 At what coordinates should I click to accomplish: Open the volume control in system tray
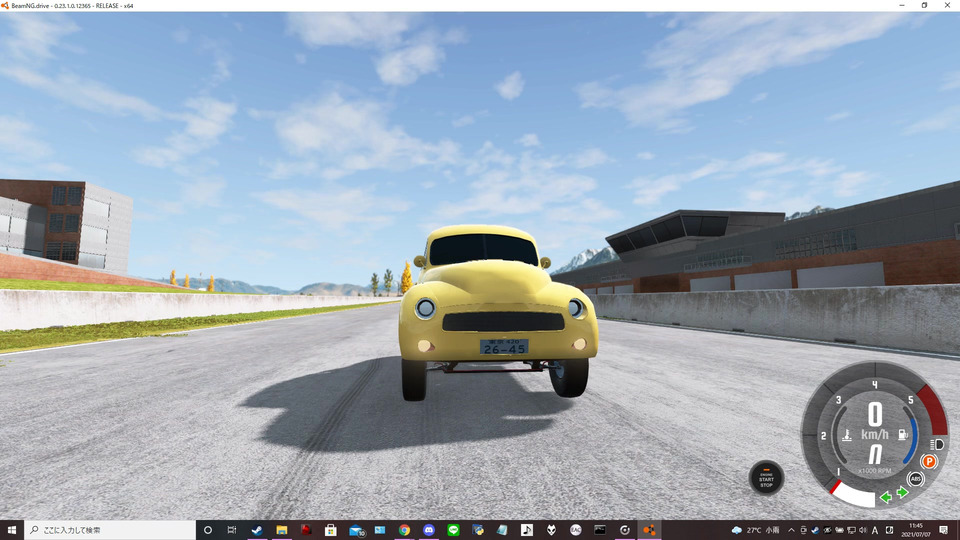point(863,530)
